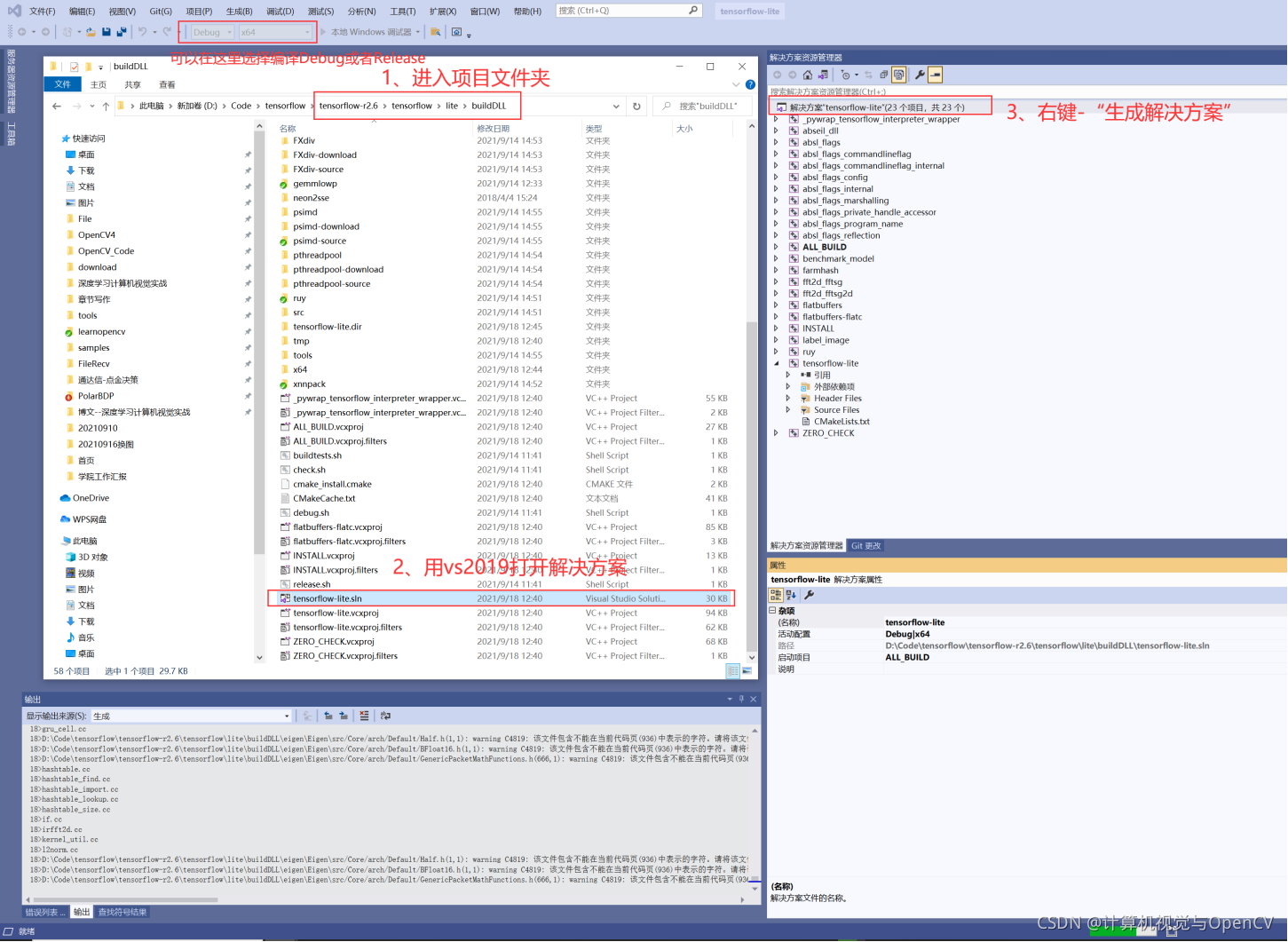The image size is (1288, 942).
Task: Switch Explorer to large icons view
Action: [747, 671]
